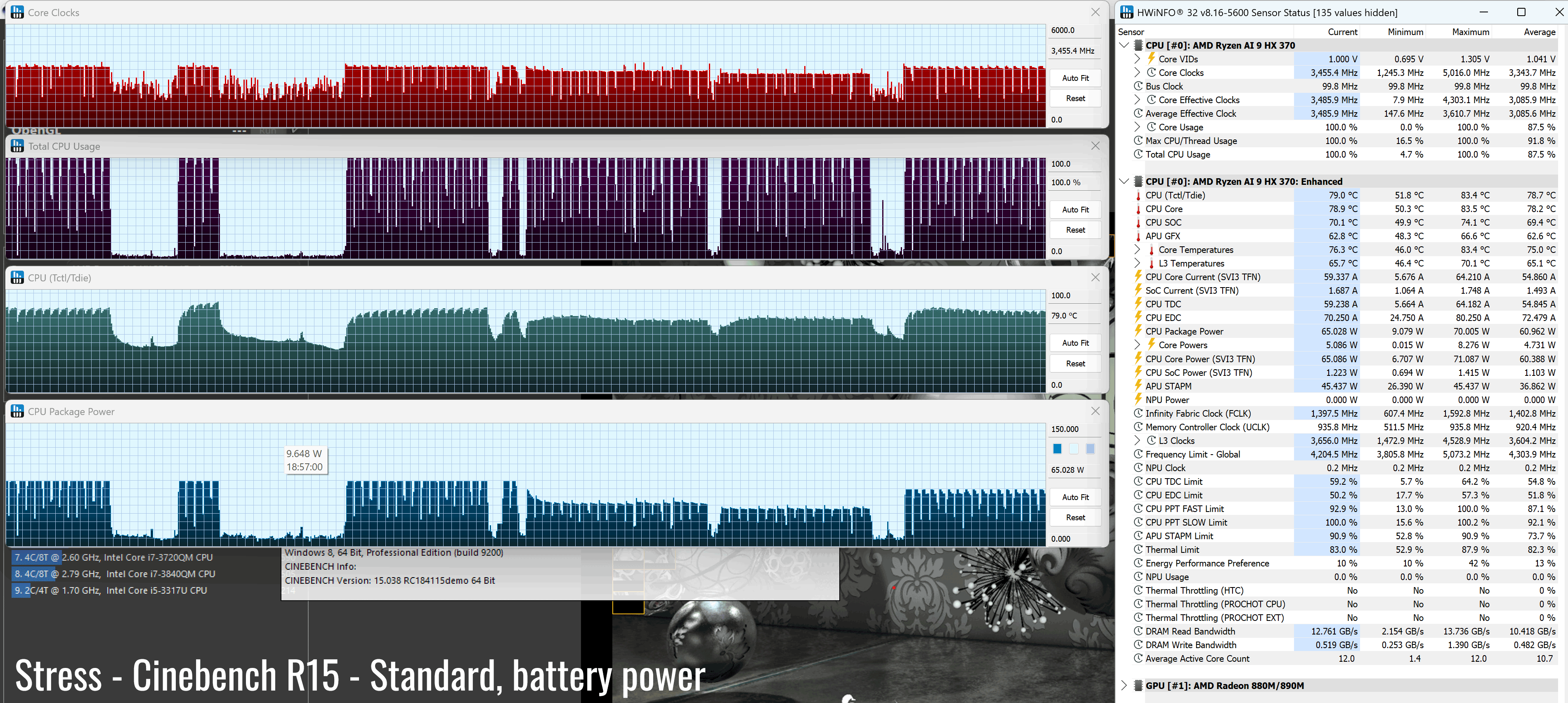Pick the white middle color swatch in CPU Package Power
1568x703 pixels.
(1074, 448)
